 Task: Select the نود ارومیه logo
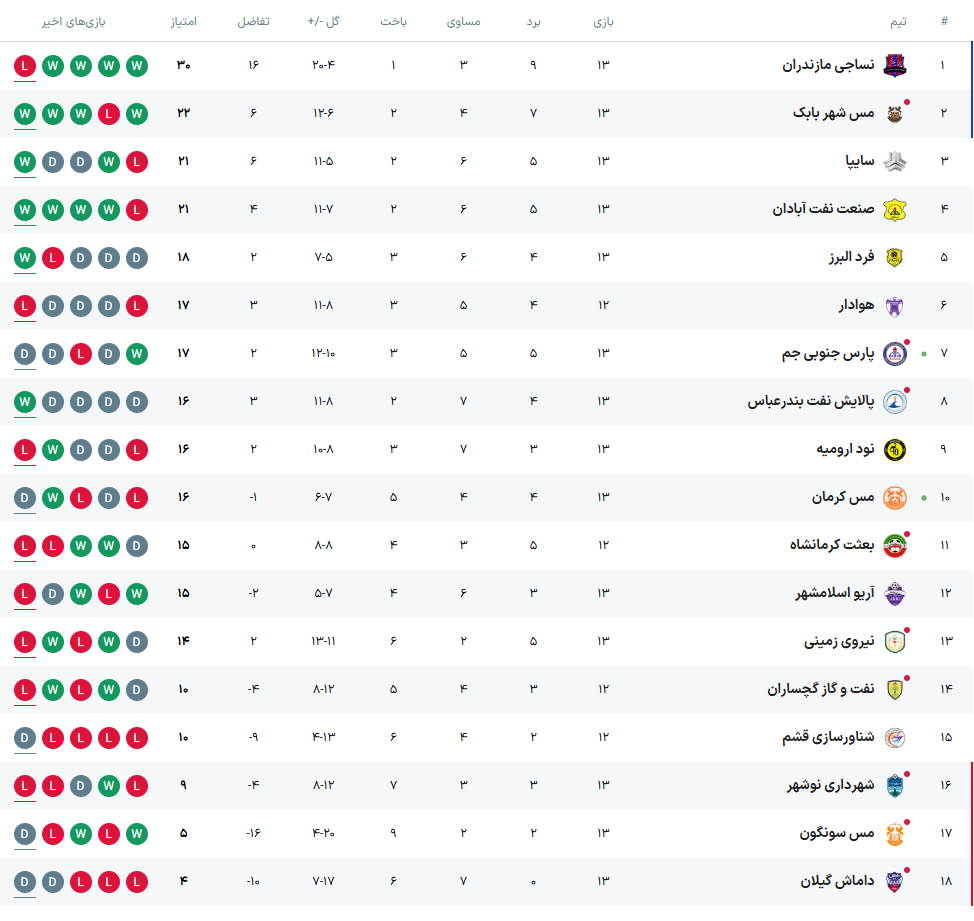click(895, 449)
